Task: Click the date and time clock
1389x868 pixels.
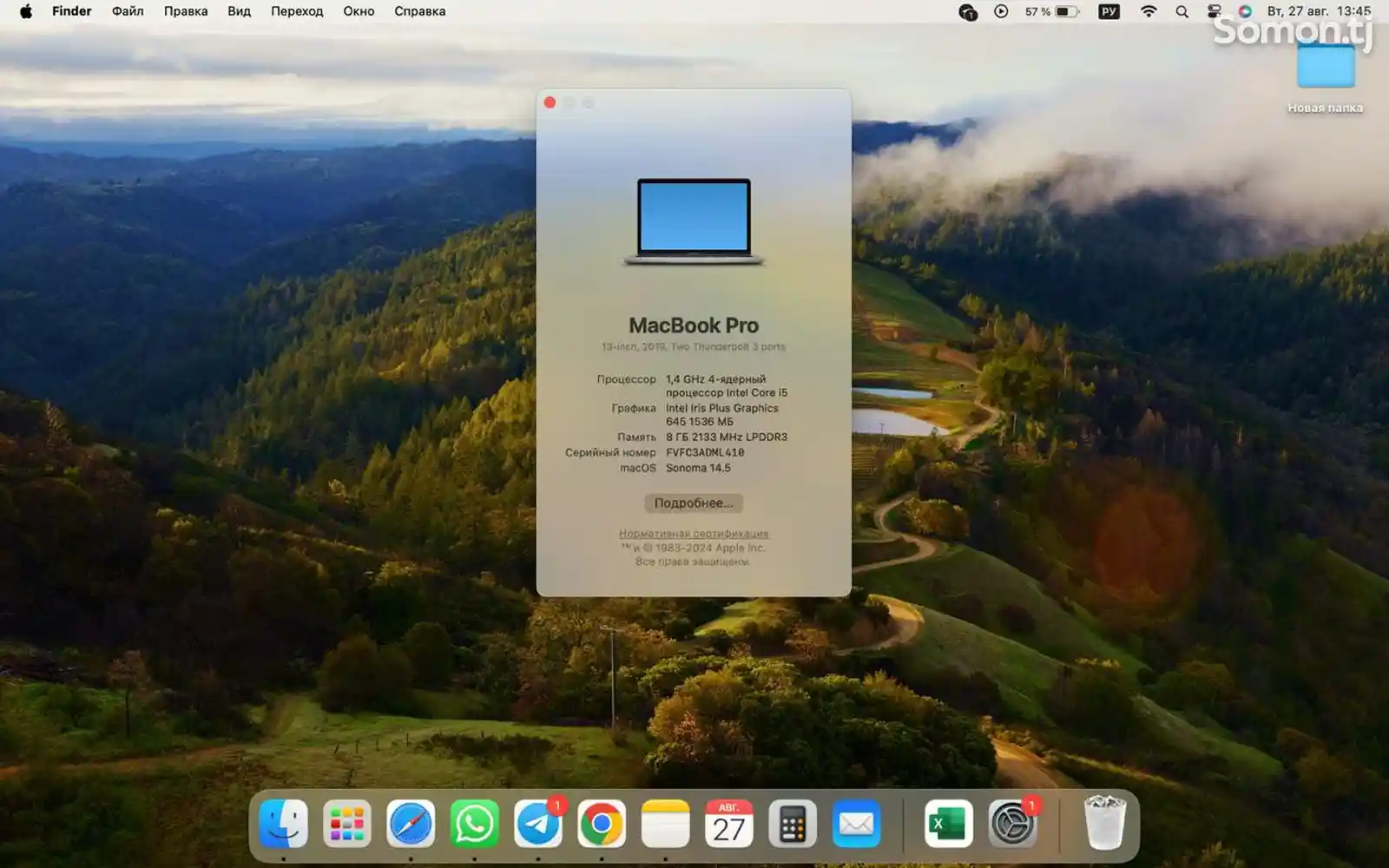Action: point(1319,11)
